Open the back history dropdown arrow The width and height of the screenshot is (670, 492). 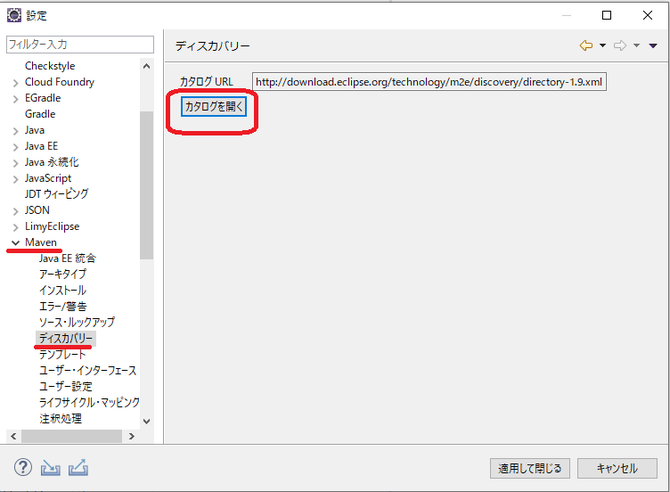(x=602, y=45)
